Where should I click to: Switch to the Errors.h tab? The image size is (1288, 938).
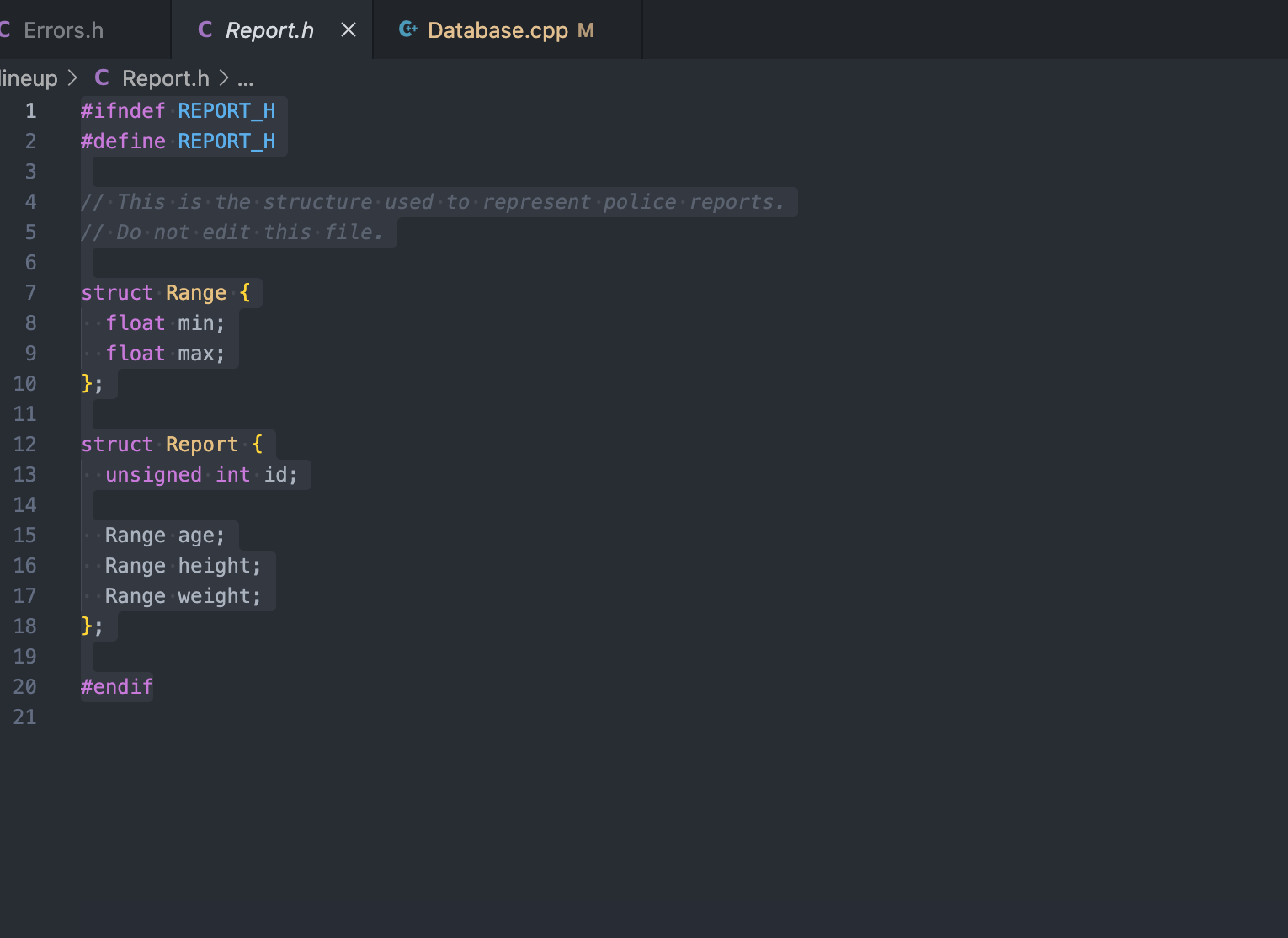coord(63,29)
